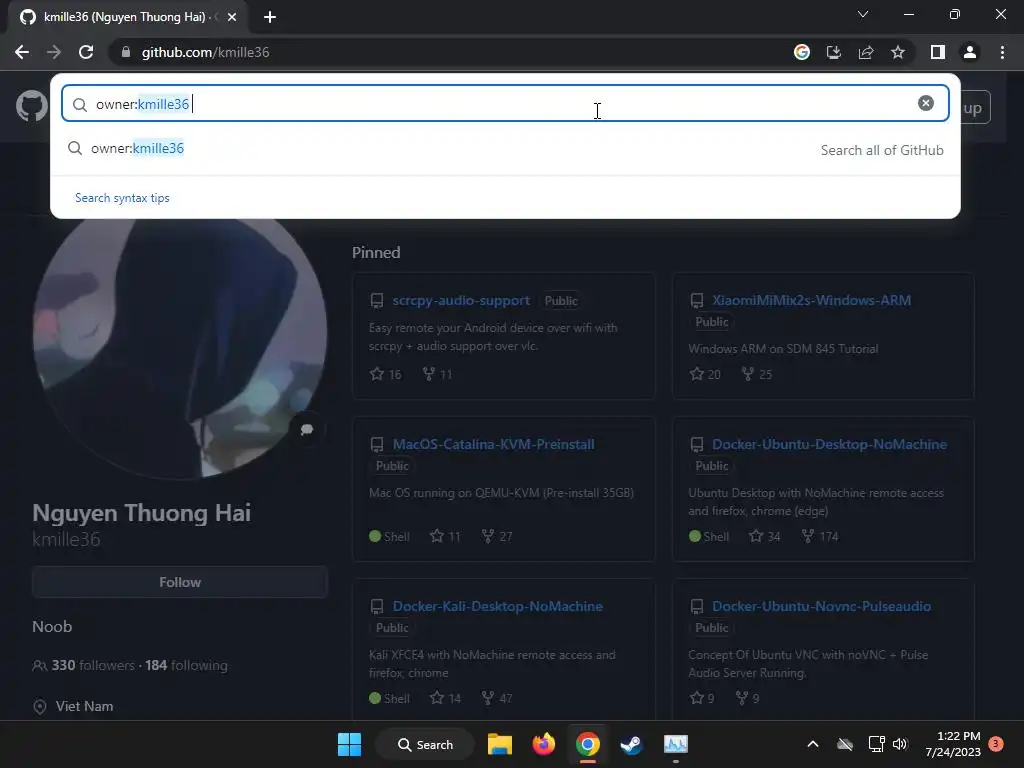Image resolution: width=1024 pixels, height=768 pixels.
Task: Install app icon in address bar
Action: pos(834,52)
